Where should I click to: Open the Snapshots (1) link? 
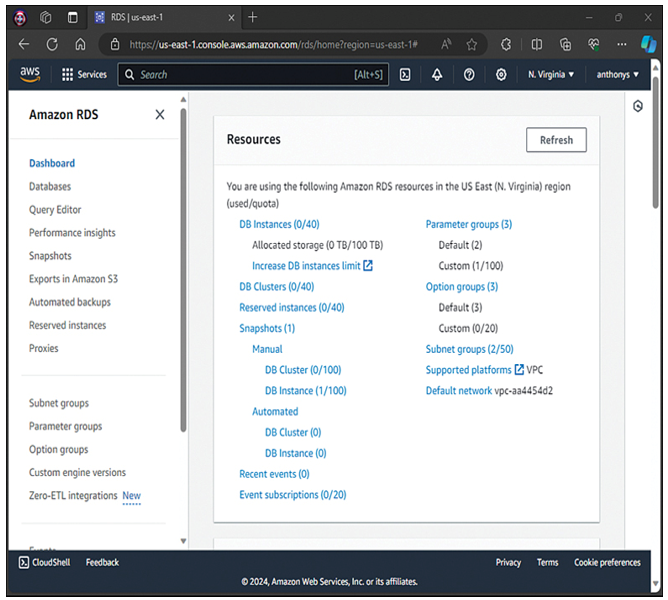point(267,328)
